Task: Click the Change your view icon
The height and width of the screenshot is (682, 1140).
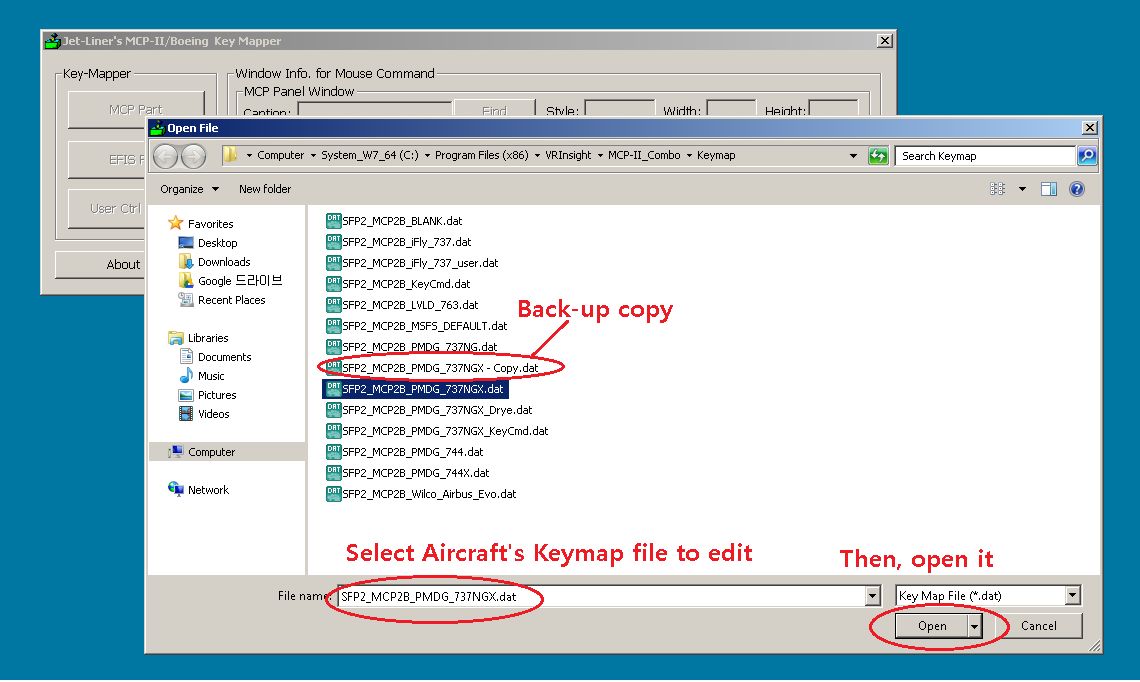Action: (998, 189)
